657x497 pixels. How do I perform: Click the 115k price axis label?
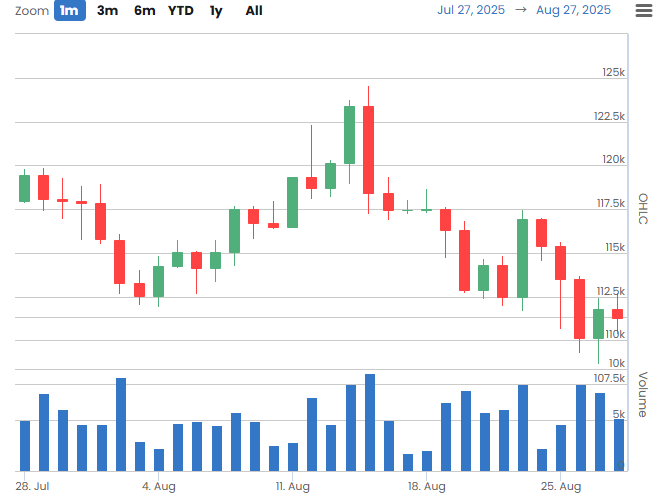[x=615, y=247]
